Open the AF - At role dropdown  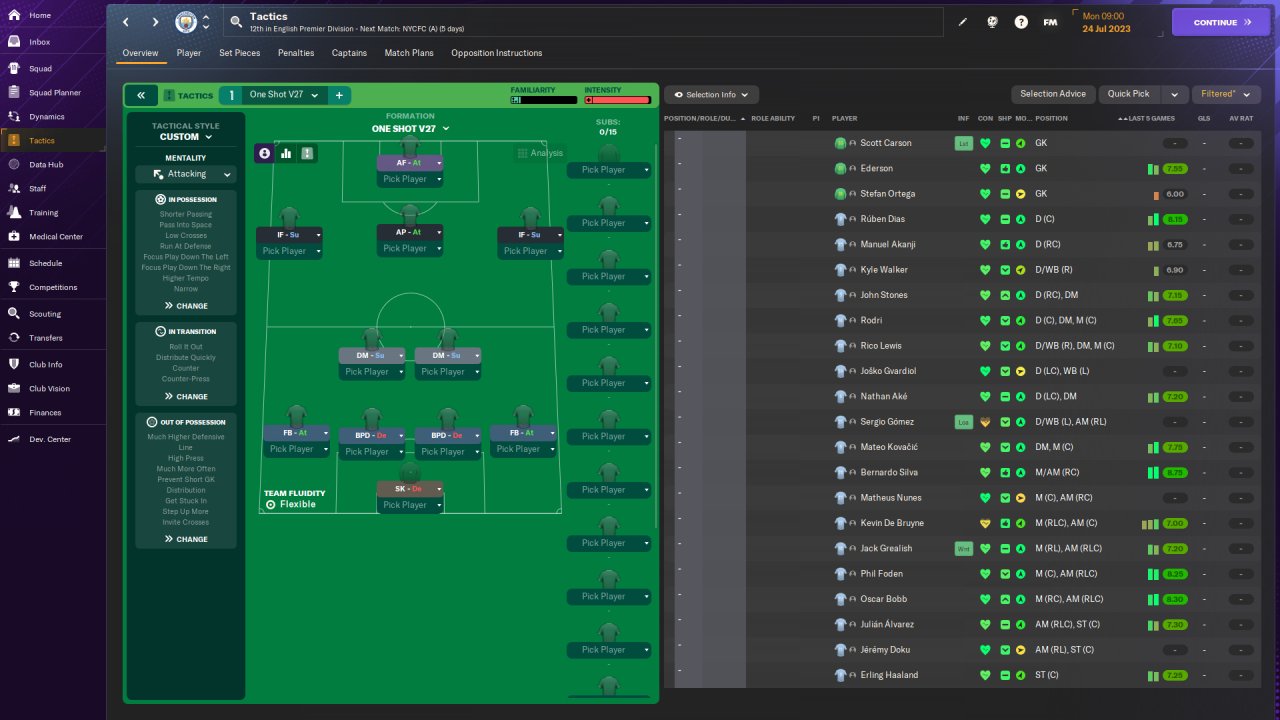point(410,162)
